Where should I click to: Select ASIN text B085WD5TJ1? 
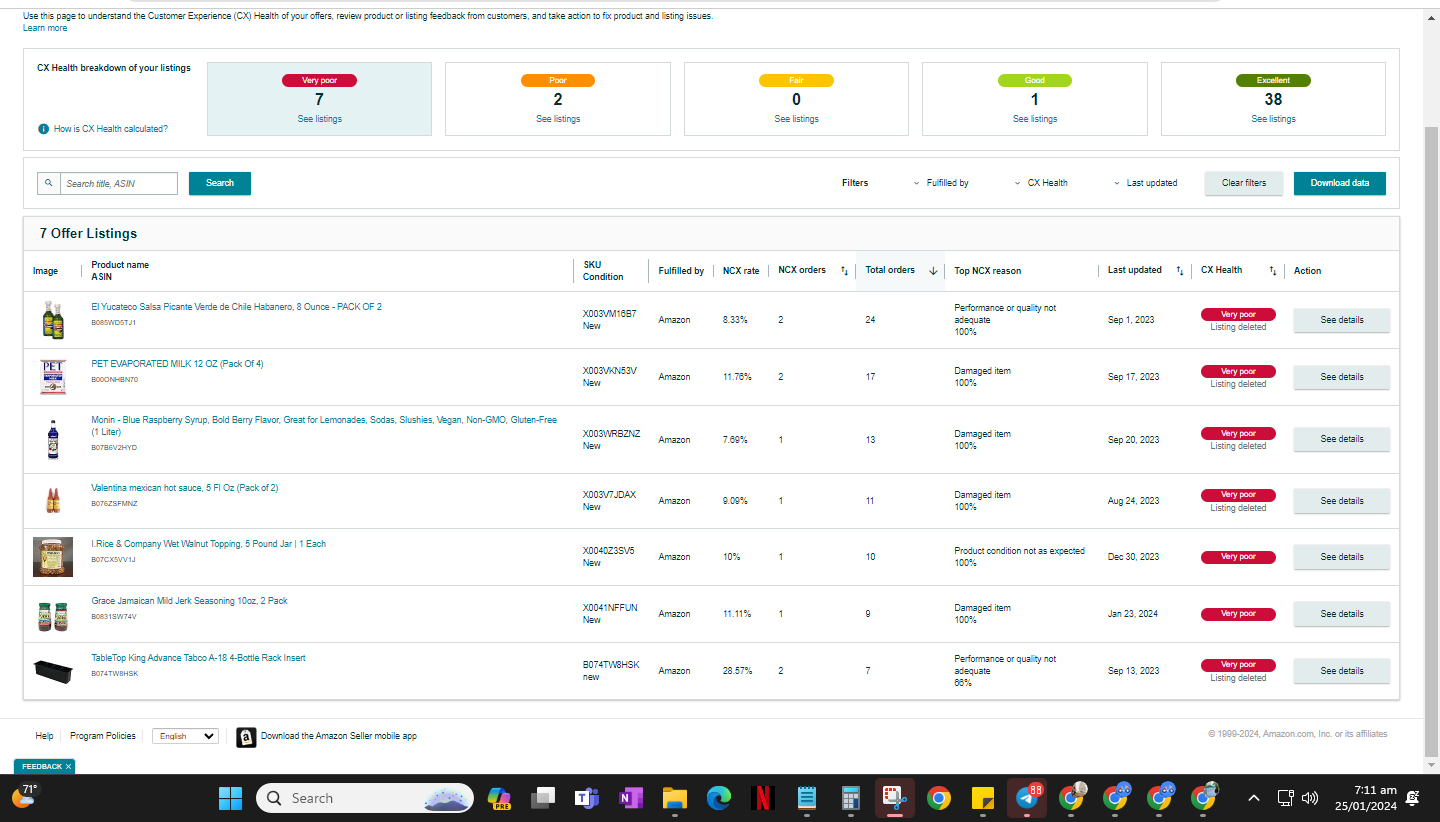tap(113, 323)
